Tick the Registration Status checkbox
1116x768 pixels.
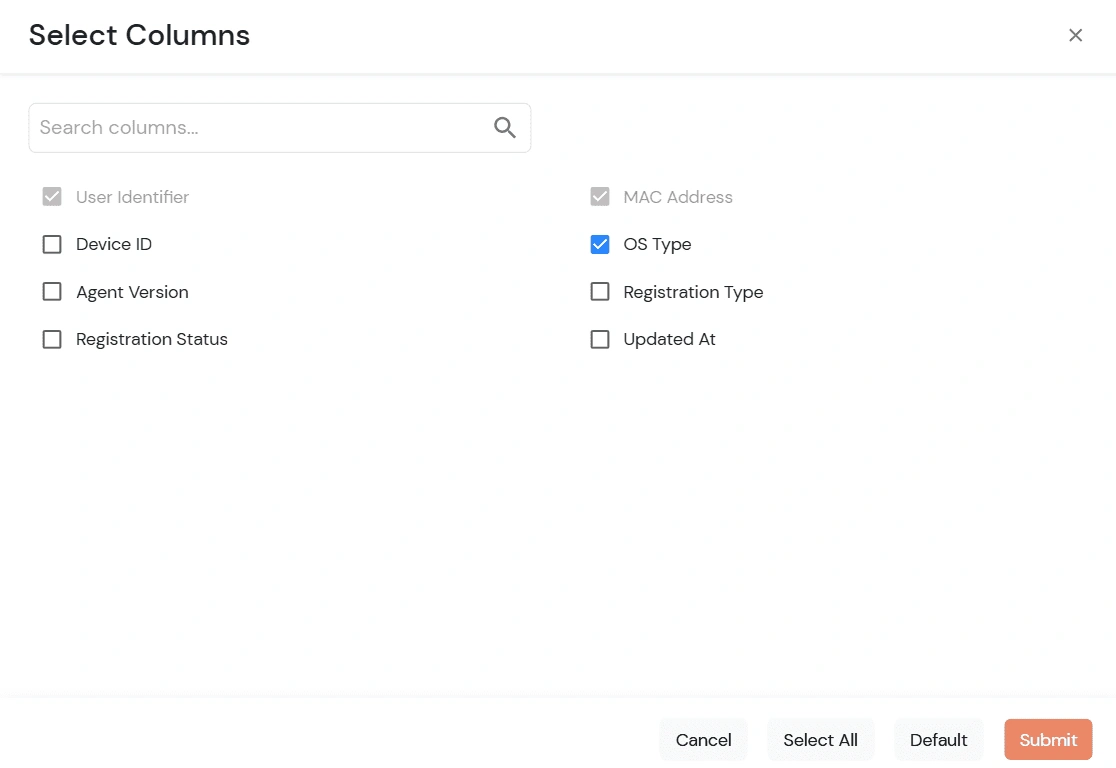tap(52, 340)
